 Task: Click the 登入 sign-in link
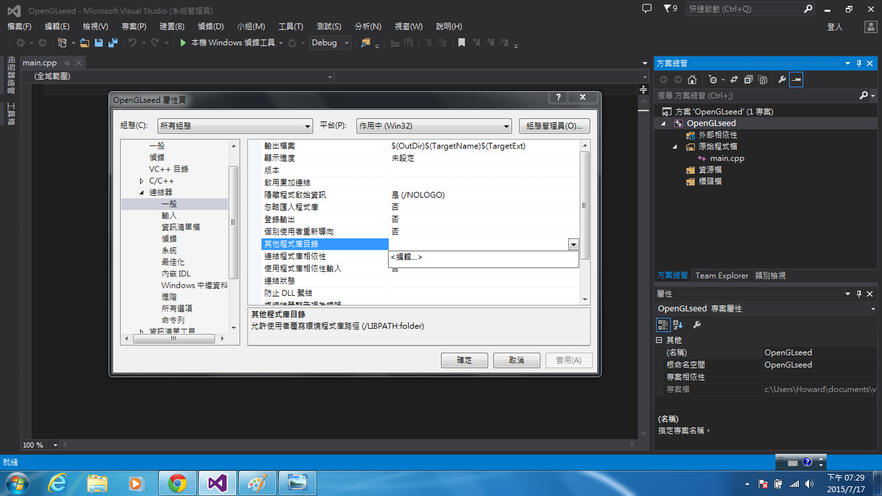pyautogui.click(x=835, y=27)
